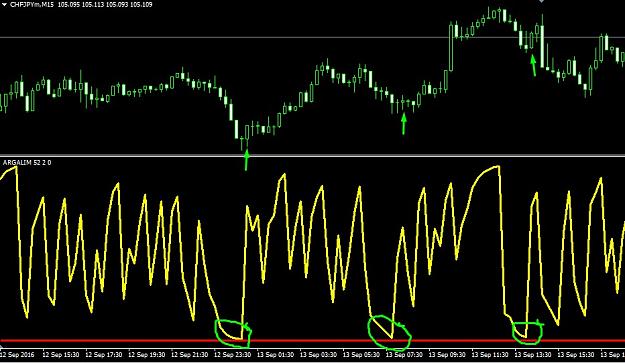This screenshot has height=363, width=625.
Task: Click the 13 Sep 01:30 time label
Action: tap(275, 354)
